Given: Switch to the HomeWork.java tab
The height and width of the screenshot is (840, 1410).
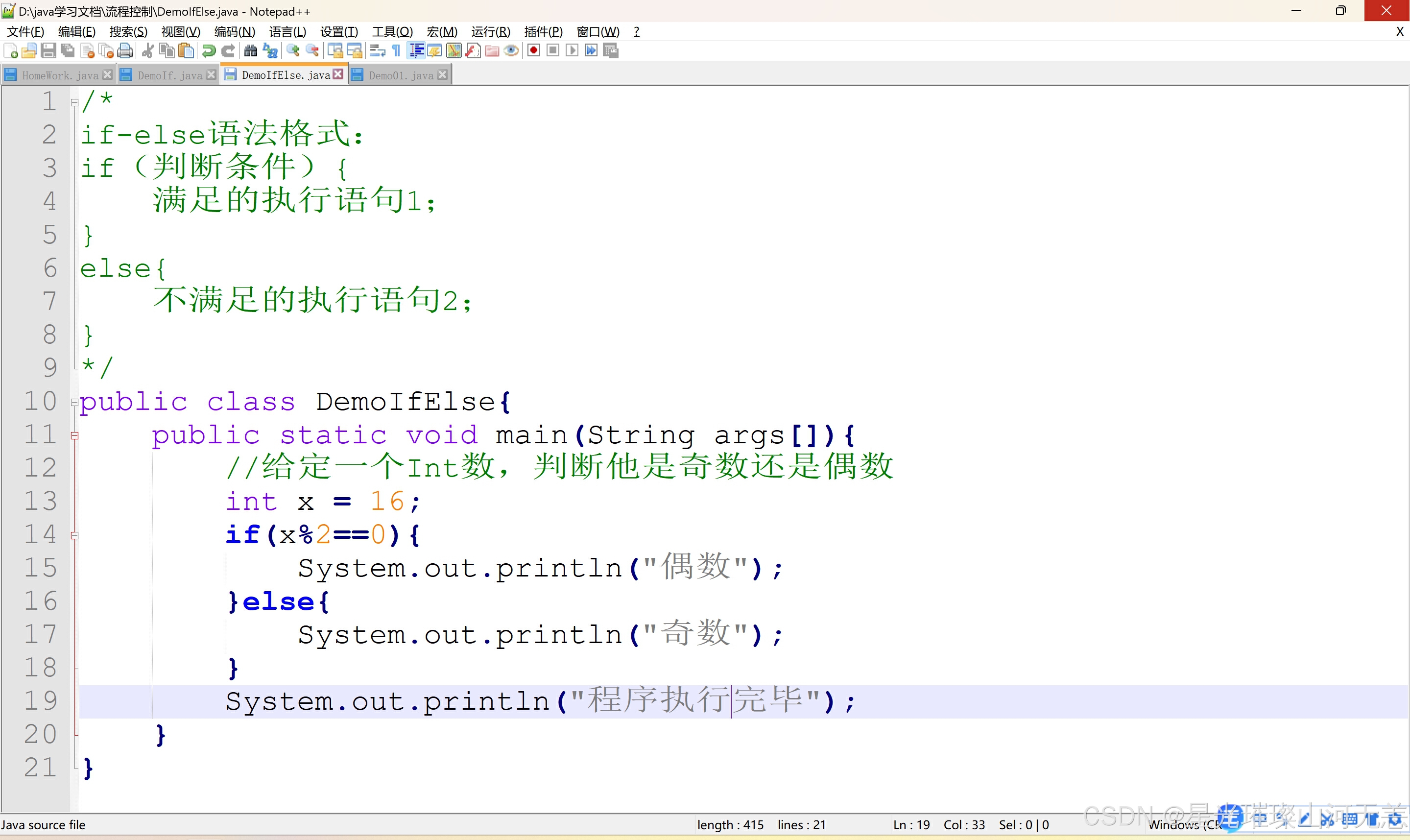Looking at the screenshot, I should 59,75.
